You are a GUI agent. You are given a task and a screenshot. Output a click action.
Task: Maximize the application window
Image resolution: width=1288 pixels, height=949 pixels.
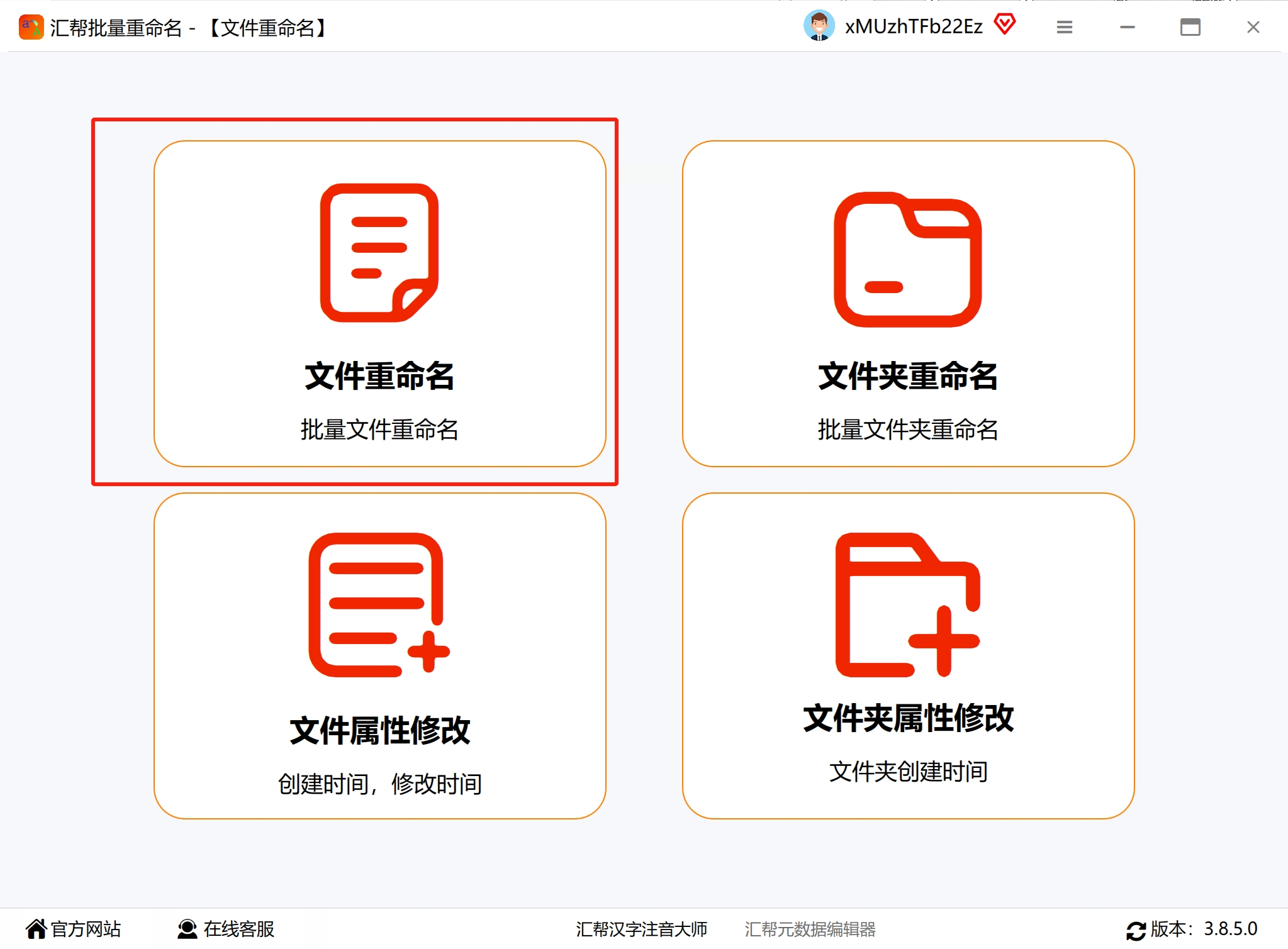[1189, 27]
